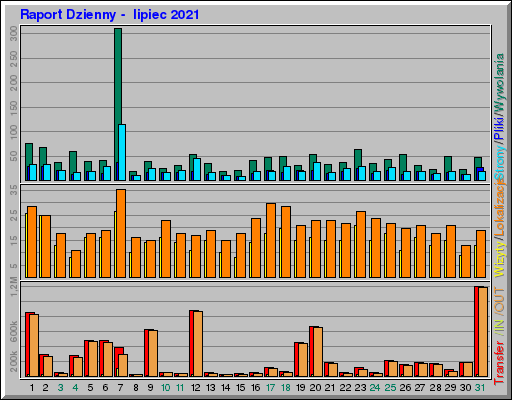This screenshot has width=512, height=400.
Task: Click day label '19' on x-axis
Action: click(x=300, y=388)
